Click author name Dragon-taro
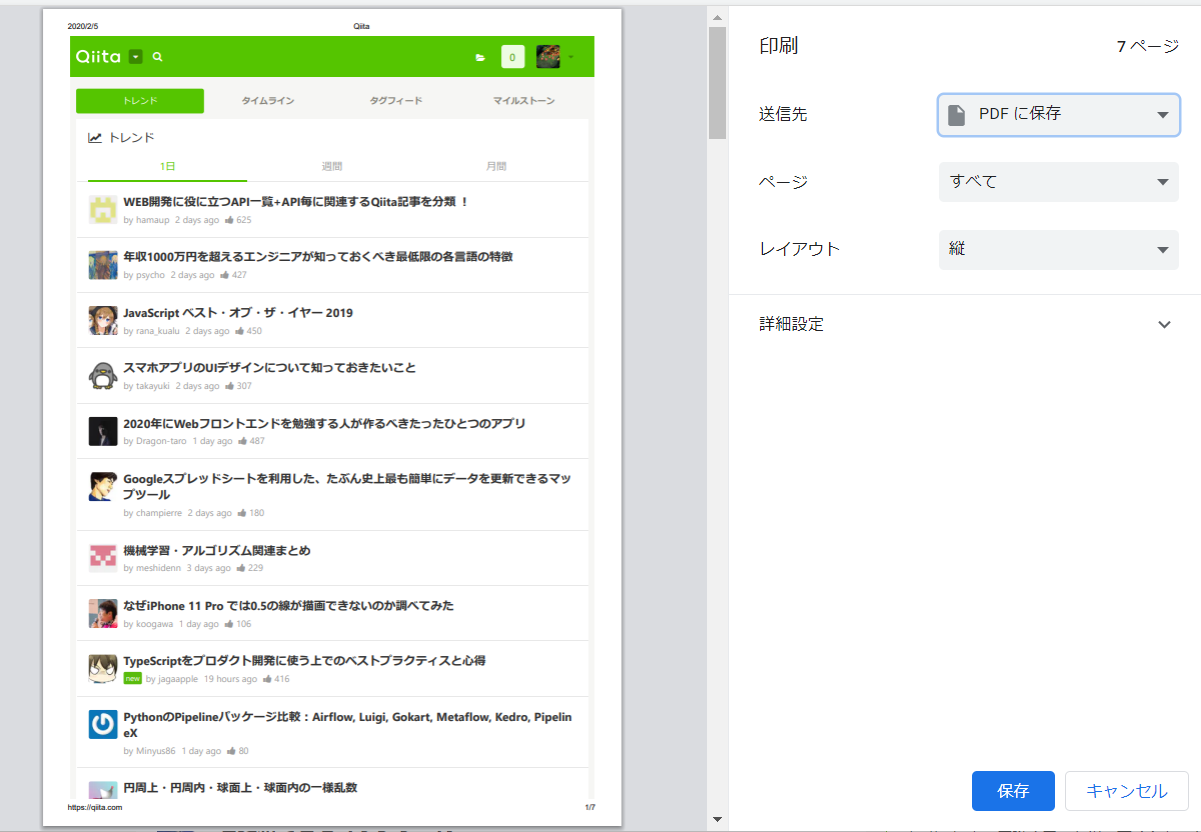This screenshot has width=1201, height=832. point(161,441)
